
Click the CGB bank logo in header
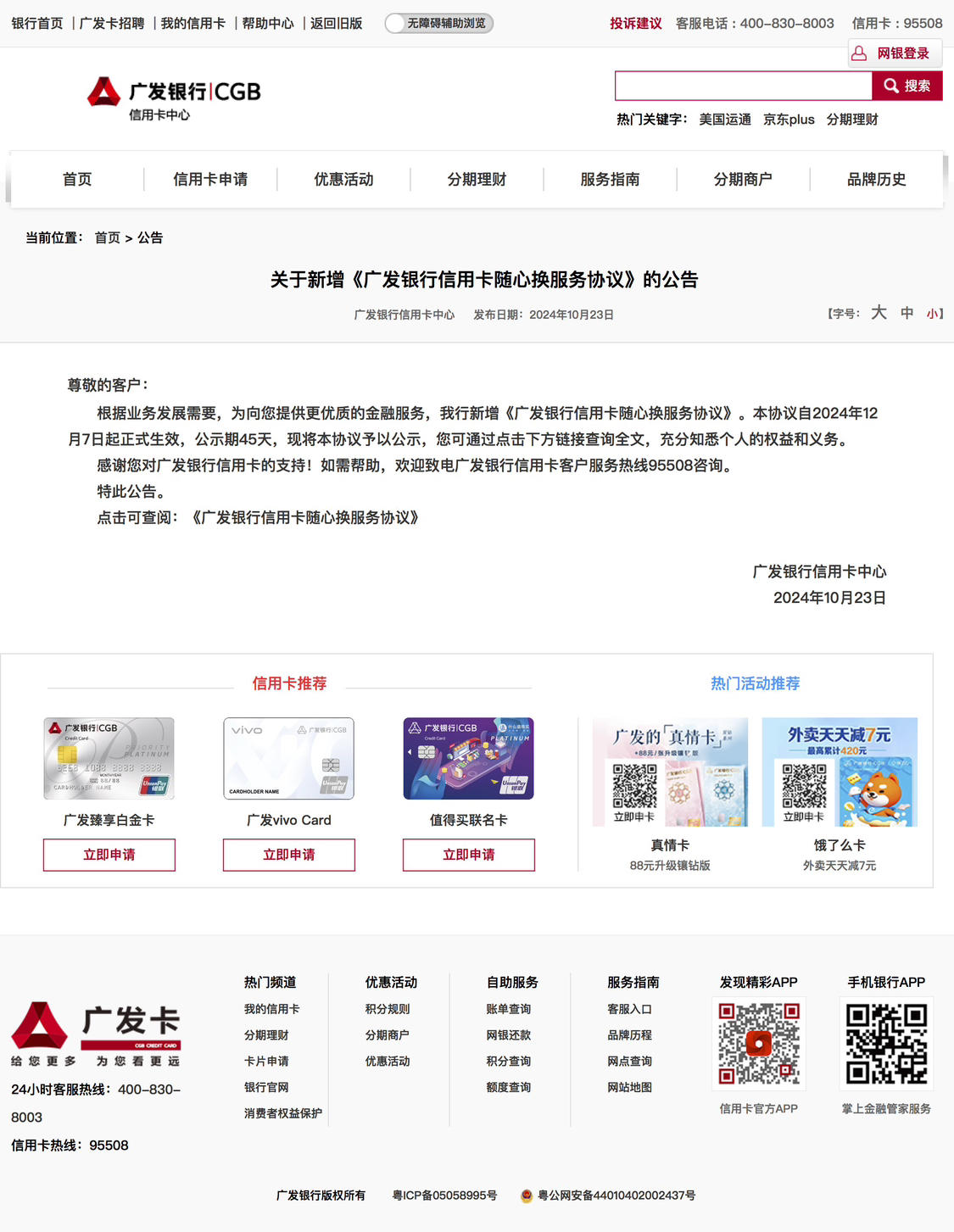(174, 99)
